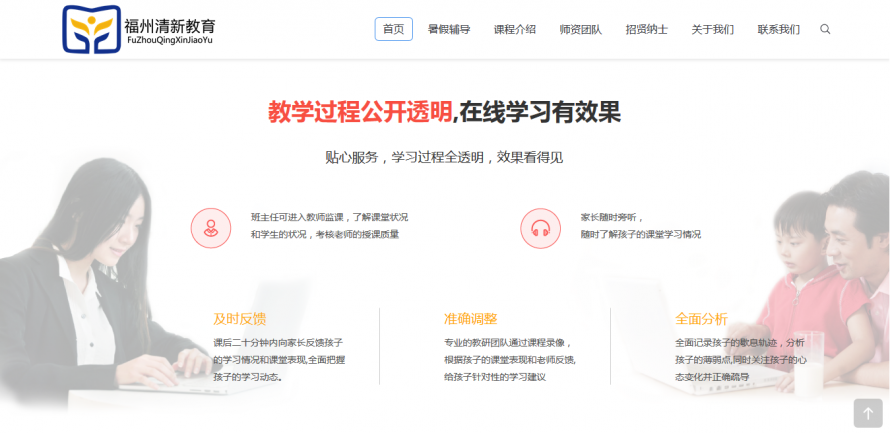
Task: Select the 准确调整 heading
Action: 470,319
